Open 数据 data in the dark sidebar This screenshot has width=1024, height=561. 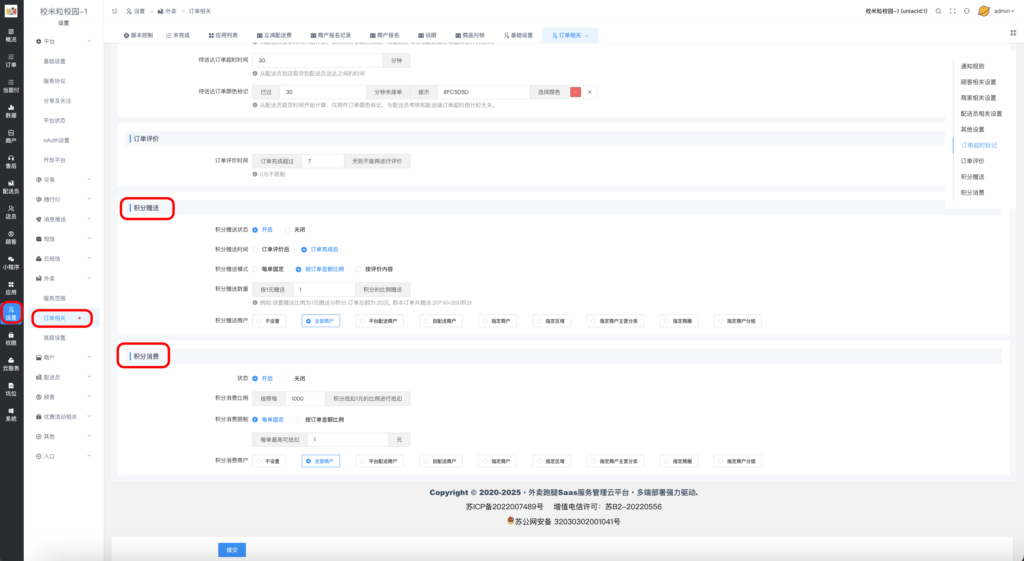[11, 111]
